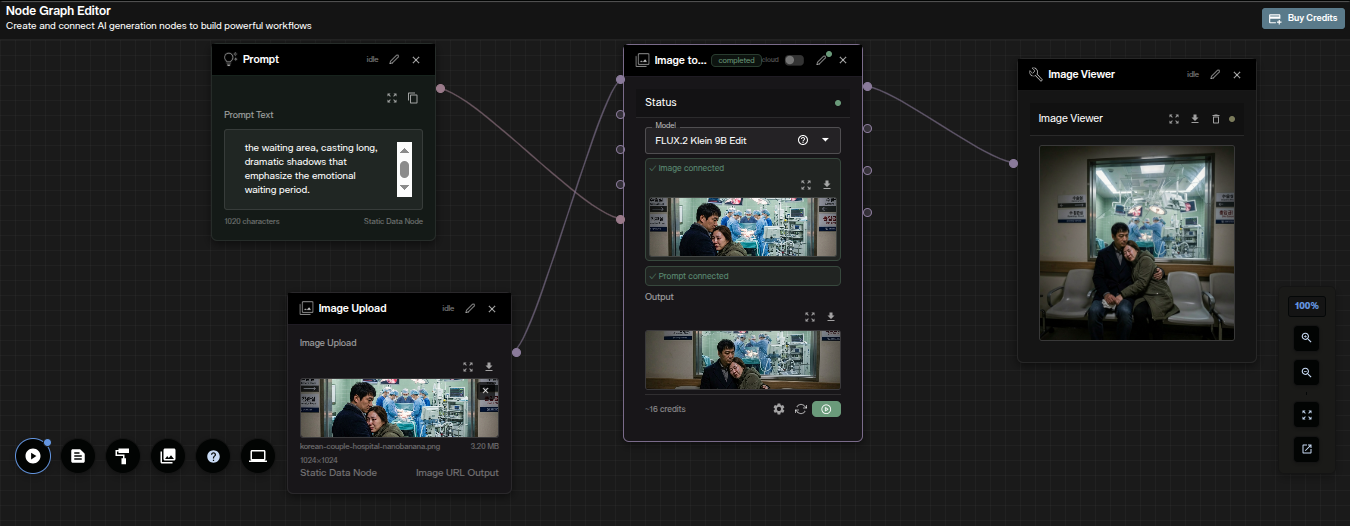Download the uploaded image in Image Upload node

(489, 366)
